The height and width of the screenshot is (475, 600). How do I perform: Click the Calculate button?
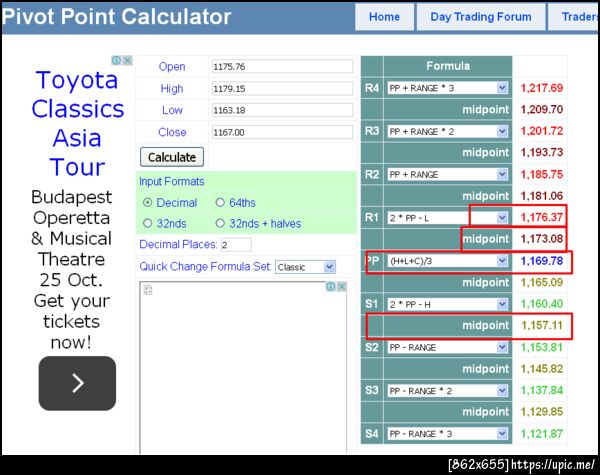tap(172, 157)
